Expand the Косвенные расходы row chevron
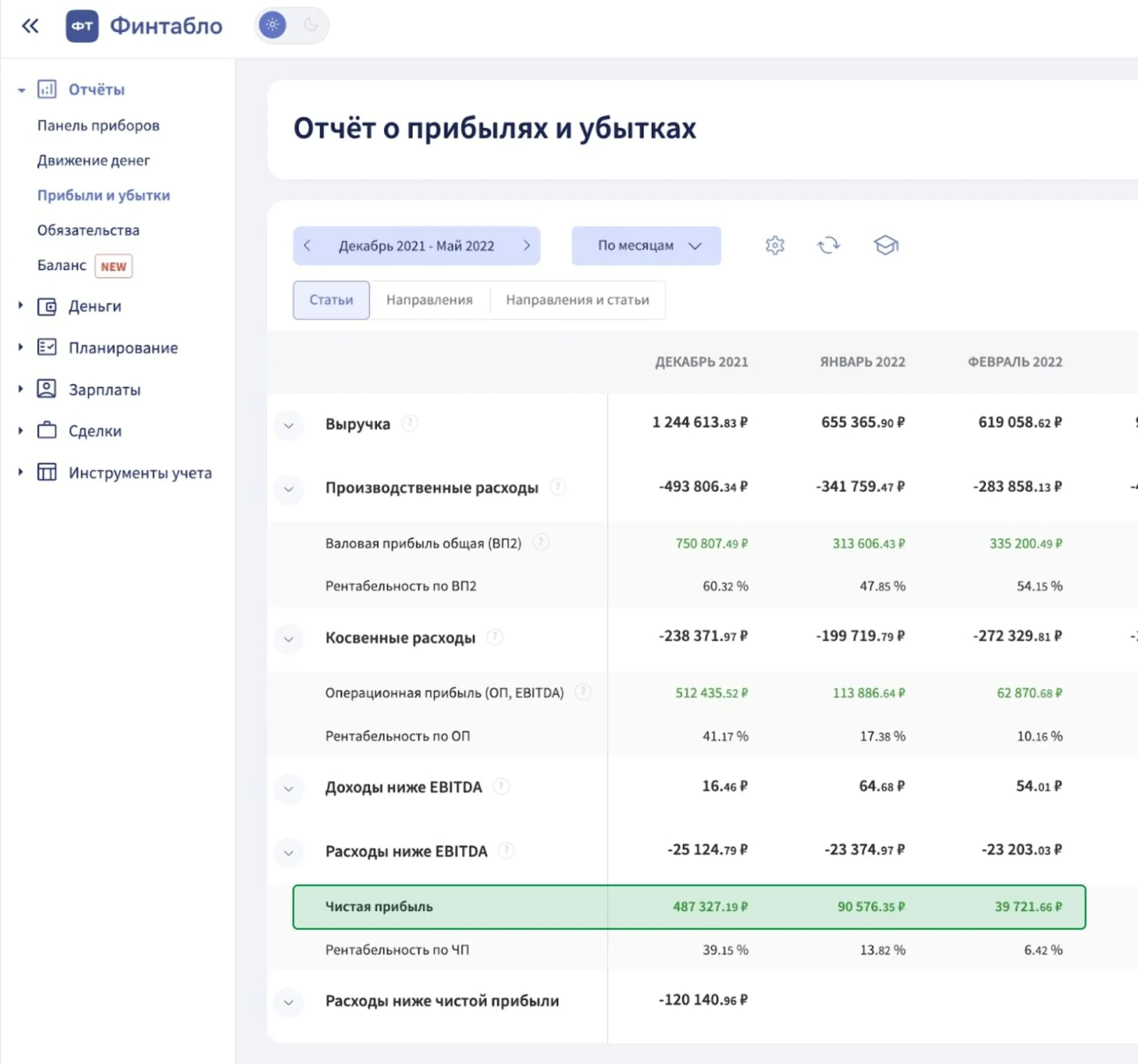The width and height of the screenshot is (1138, 1064). tap(289, 639)
